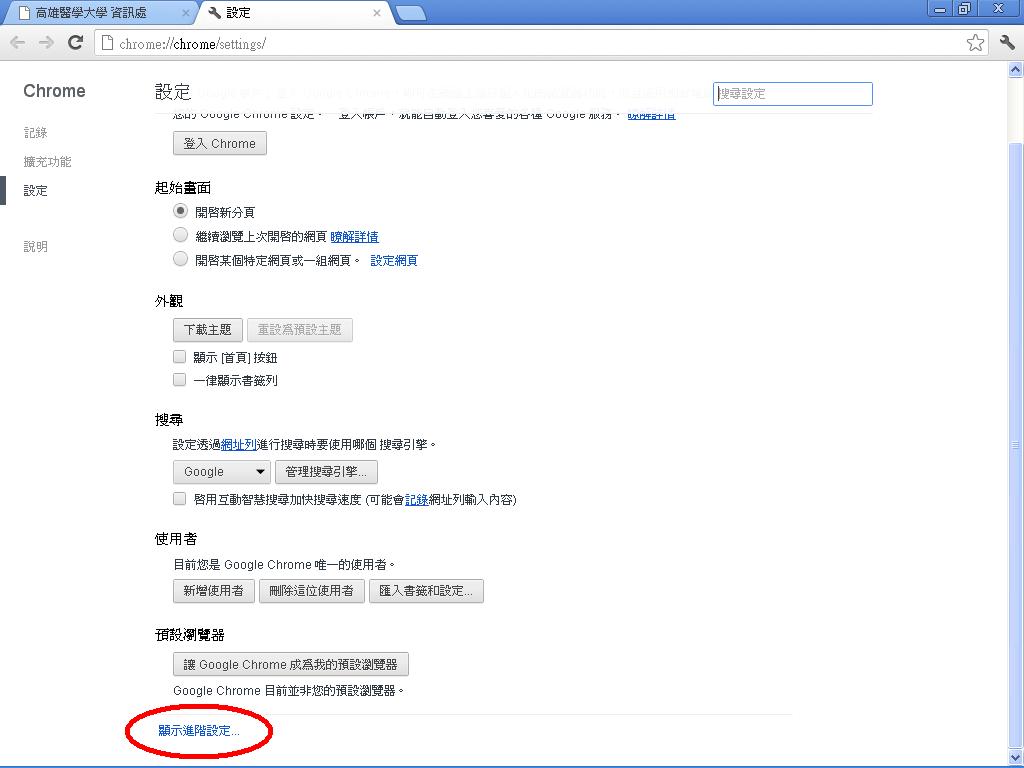Open a new tab

411,14
